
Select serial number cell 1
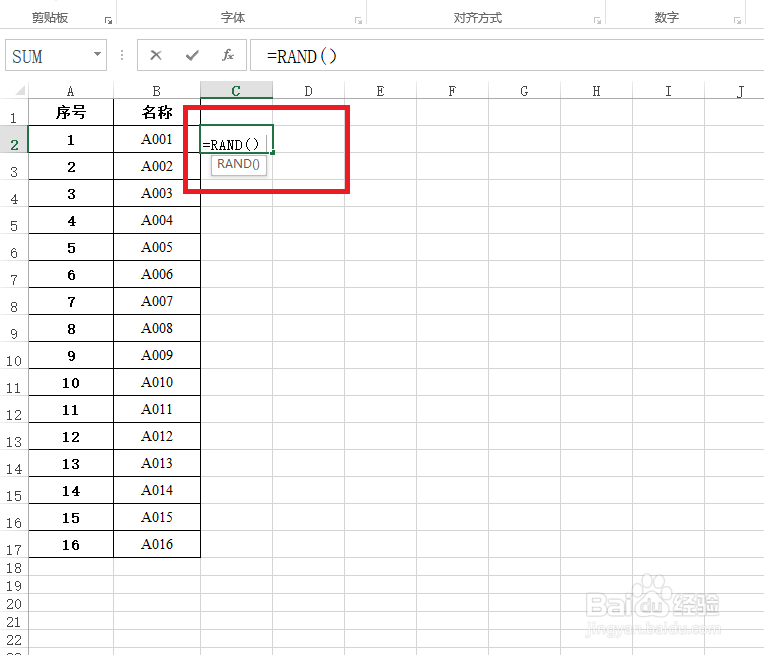pos(71,139)
